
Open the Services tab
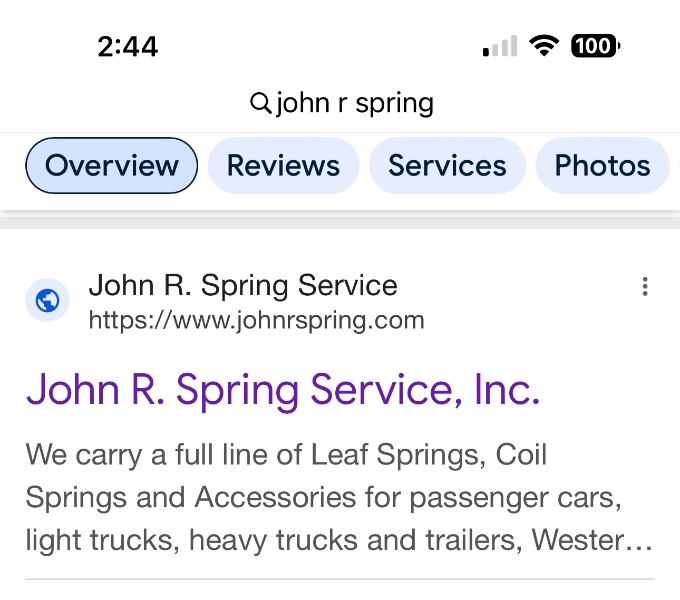tap(447, 165)
